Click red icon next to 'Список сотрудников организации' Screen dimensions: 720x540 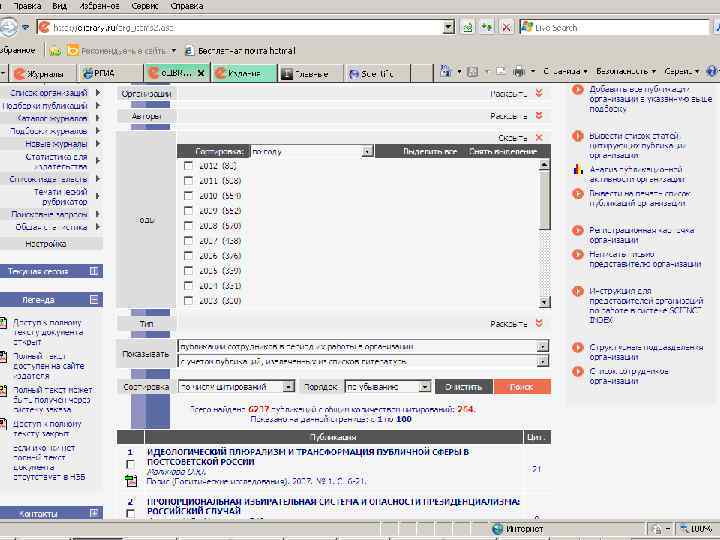pyautogui.click(x=578, y=371)
